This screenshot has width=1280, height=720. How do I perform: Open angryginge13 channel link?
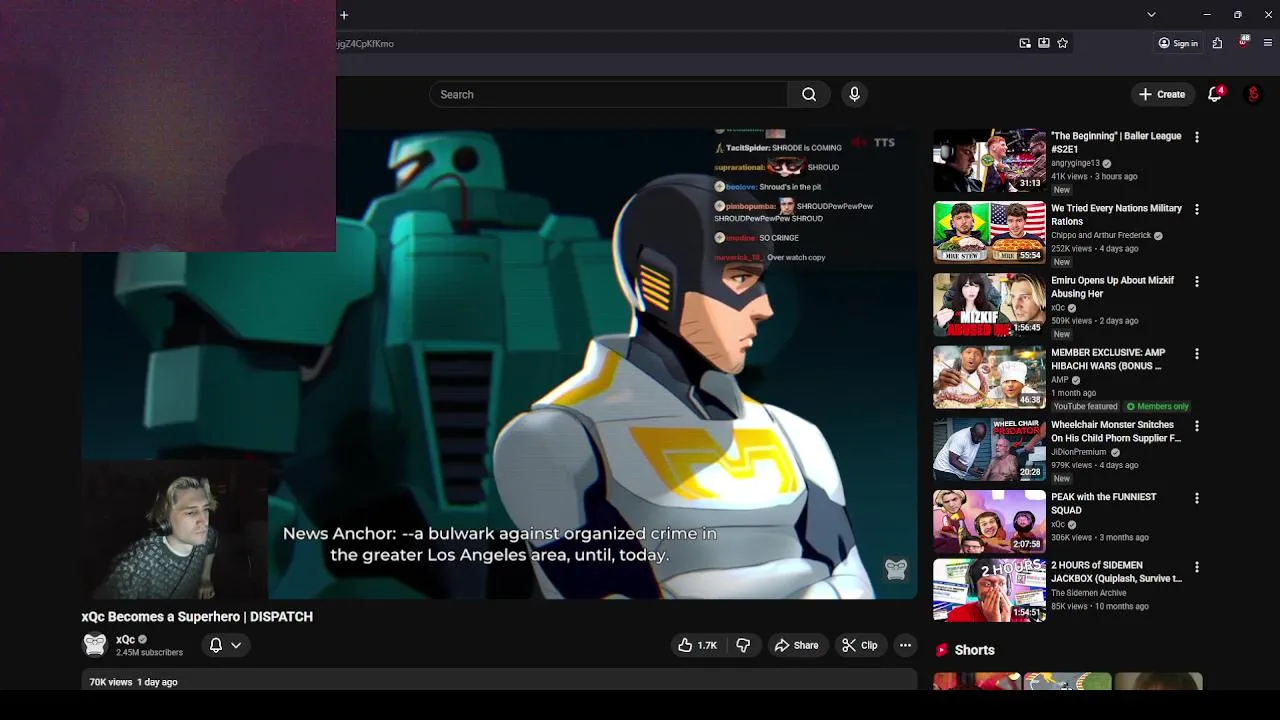(1075, 163)
